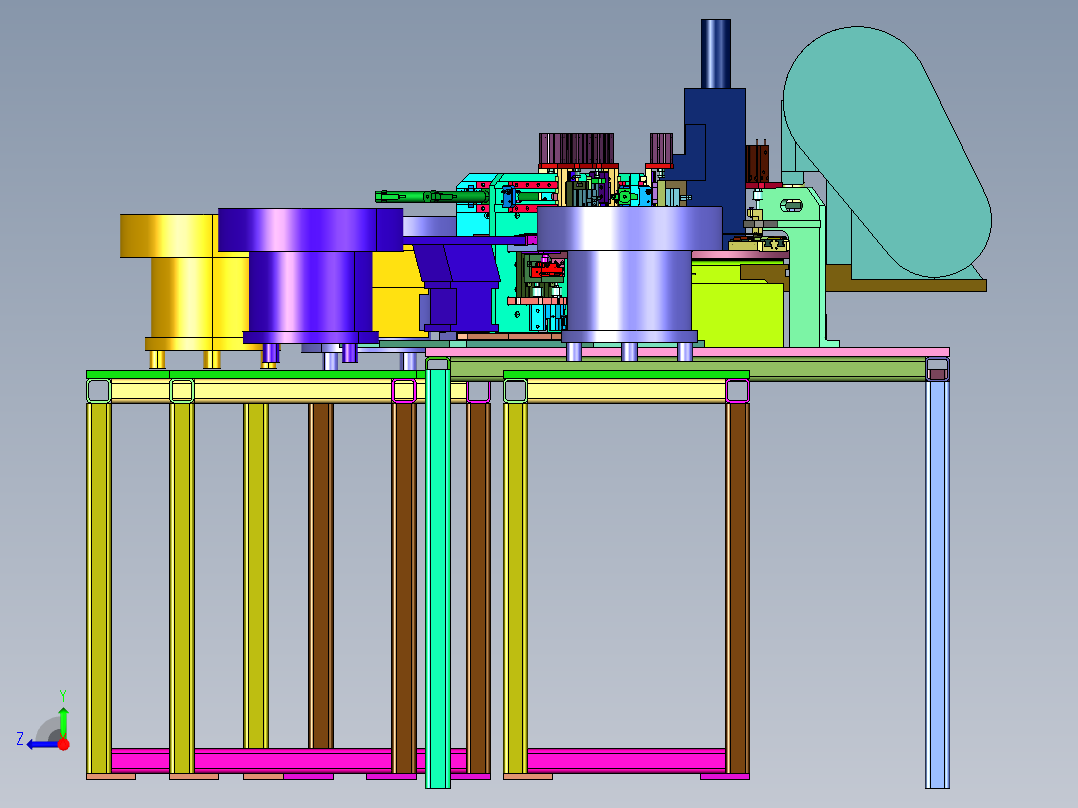The height and width of the screenshot is (808, 1078).
Task: Select the green horizontal pneumatic cylinder
Action: 432,197
